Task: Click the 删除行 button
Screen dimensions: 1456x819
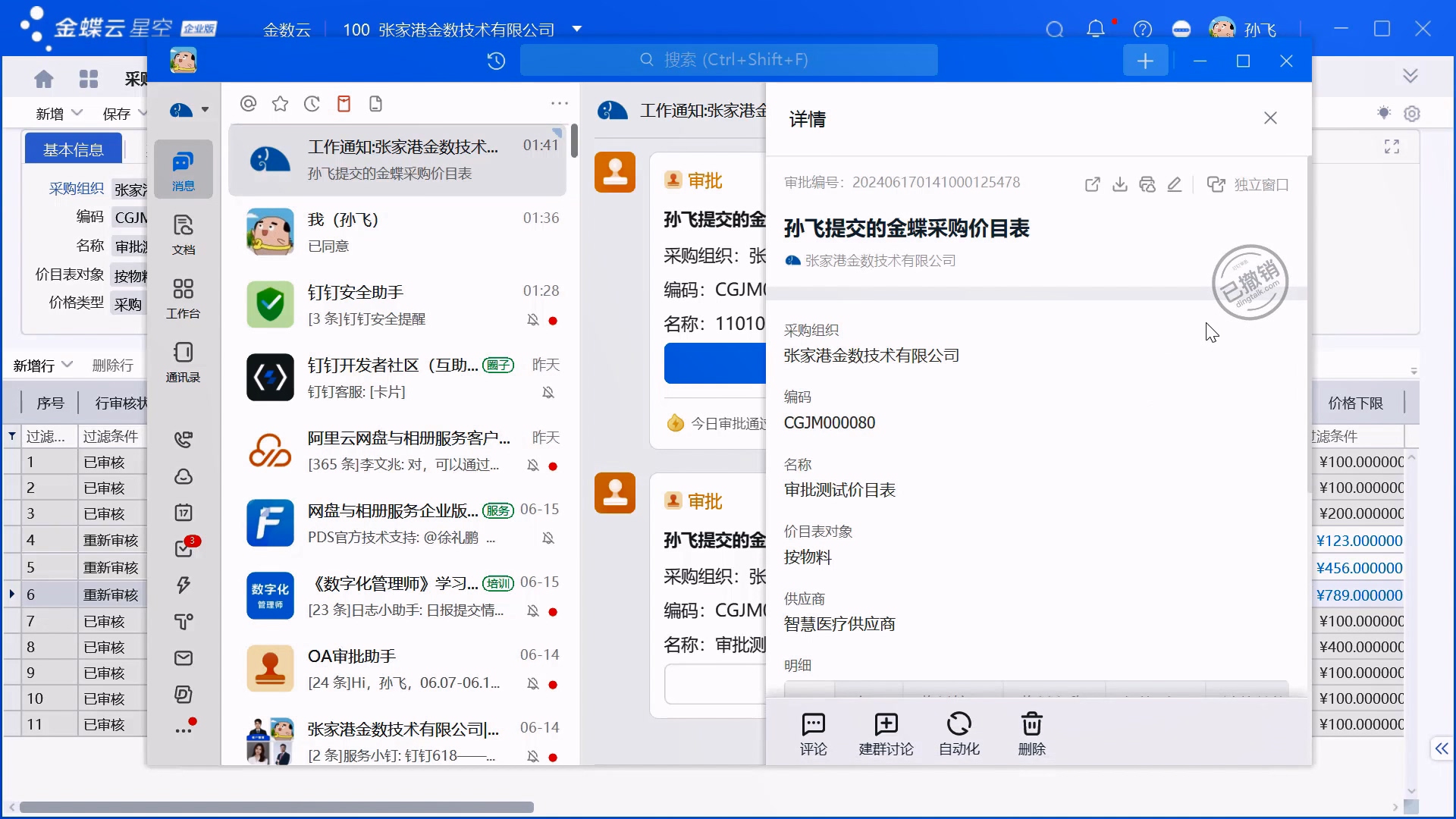Action: (x=112, y=366)
